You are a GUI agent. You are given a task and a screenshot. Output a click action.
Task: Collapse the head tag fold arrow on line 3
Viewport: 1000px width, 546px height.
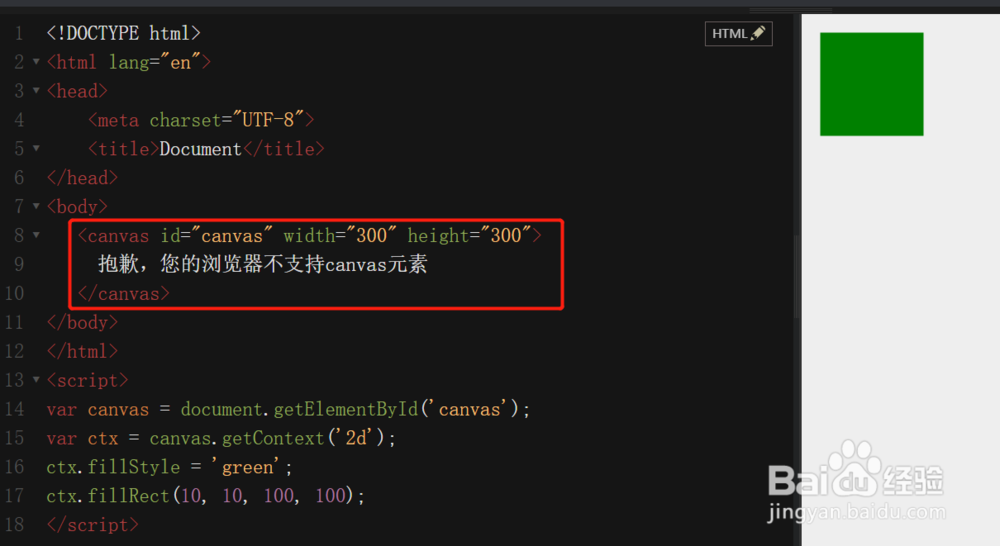36,91
